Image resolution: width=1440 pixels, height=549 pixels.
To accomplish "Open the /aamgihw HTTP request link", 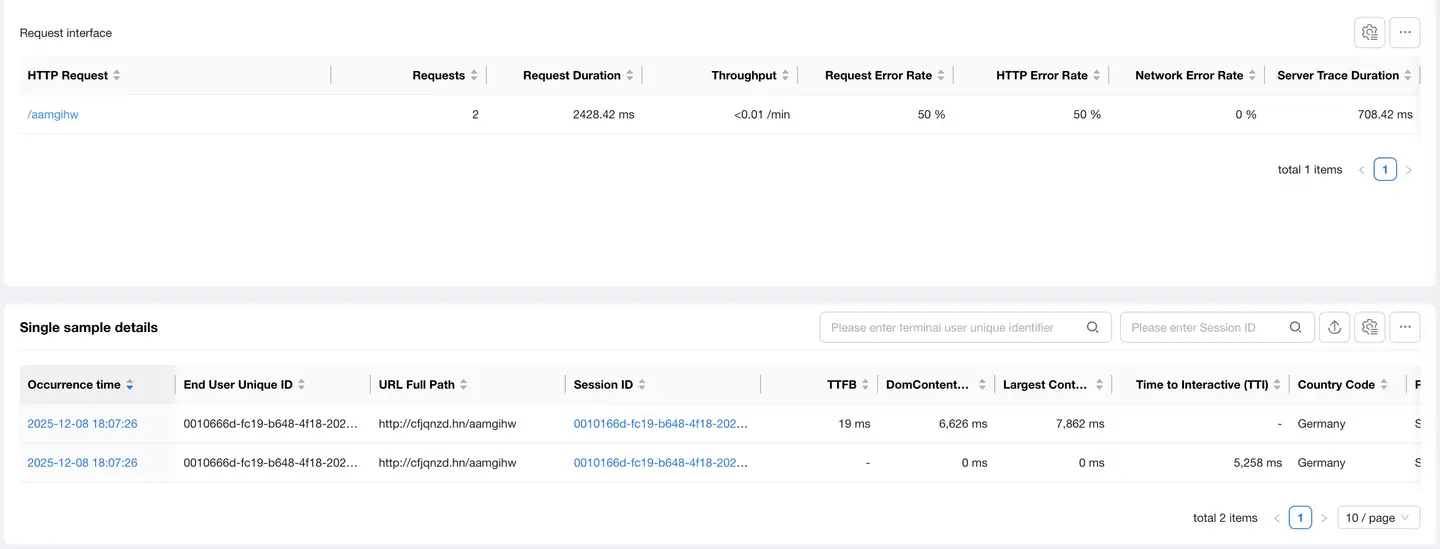I will pos(53,115).
